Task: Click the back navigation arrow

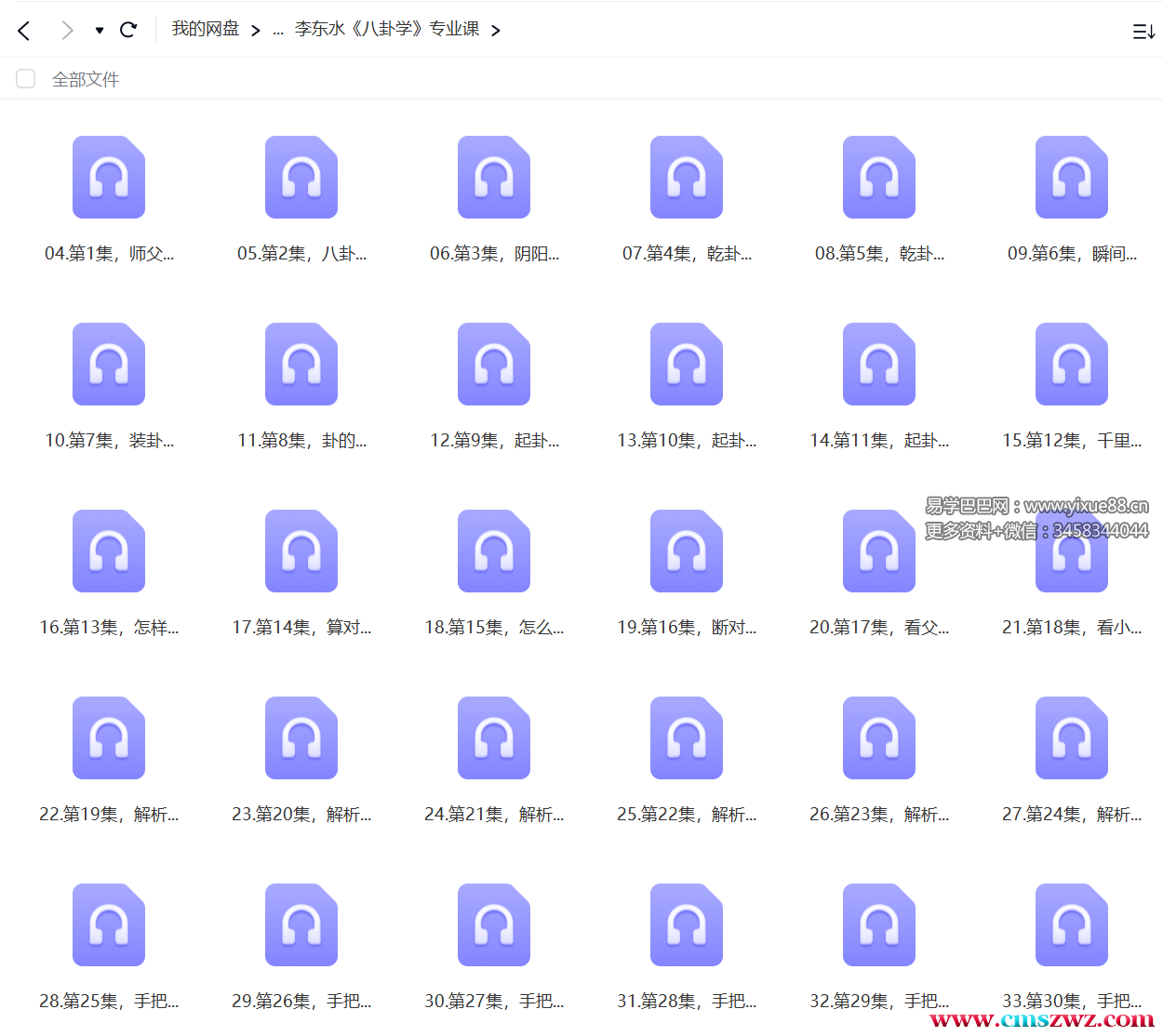Action: 24,31
